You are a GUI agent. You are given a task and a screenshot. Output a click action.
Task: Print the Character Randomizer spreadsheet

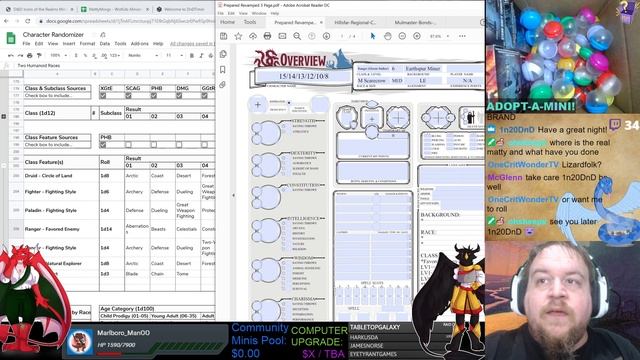click(29, 56)
